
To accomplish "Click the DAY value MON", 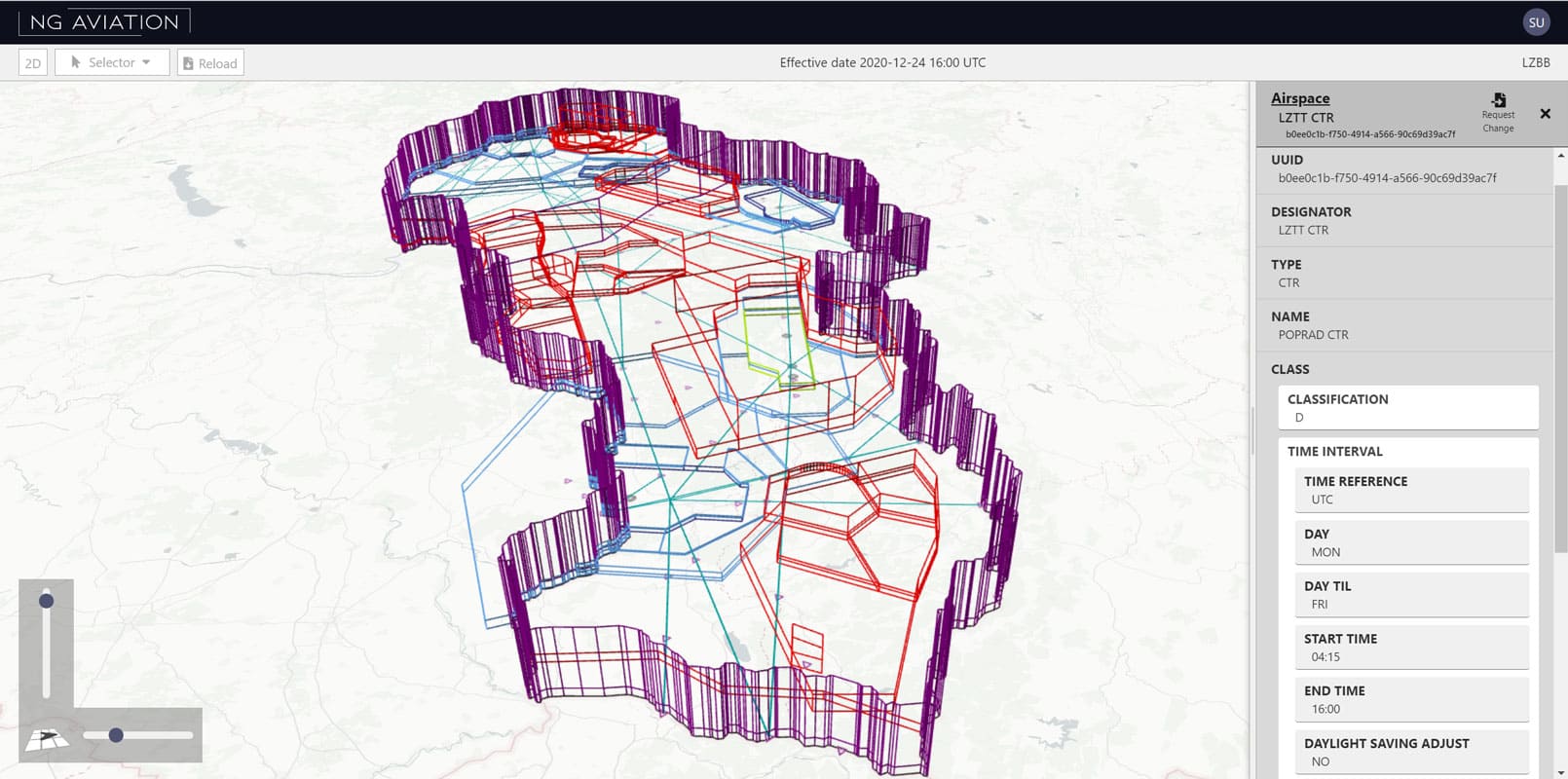I will pos(1325,552).
